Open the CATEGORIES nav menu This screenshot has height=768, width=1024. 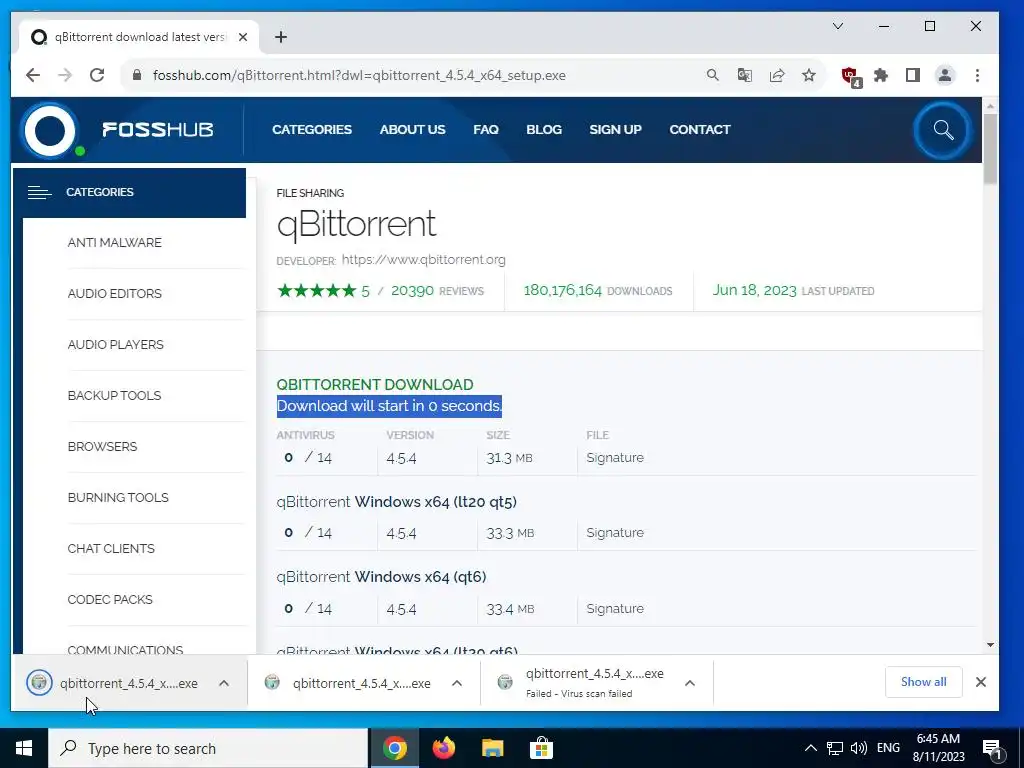tap(312, 129)
